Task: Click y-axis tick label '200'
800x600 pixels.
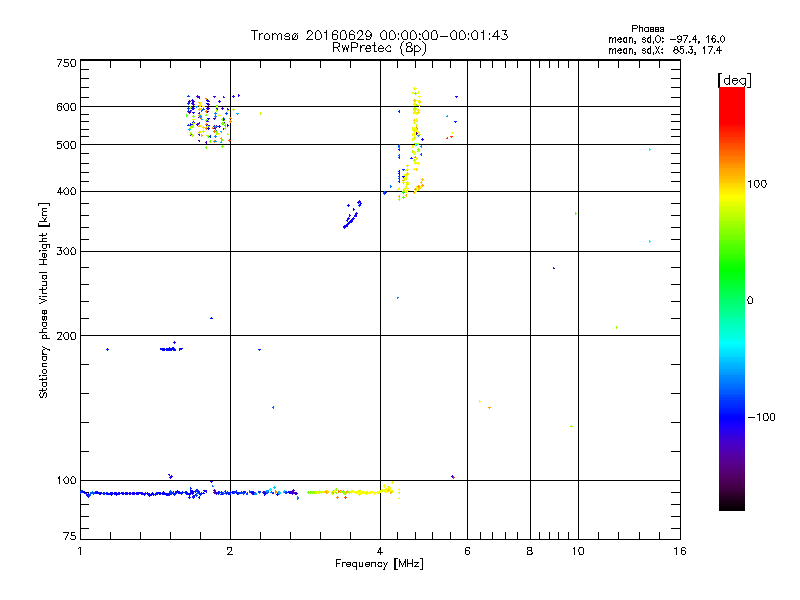Action: pyautogui.click(x=66, y=336)
